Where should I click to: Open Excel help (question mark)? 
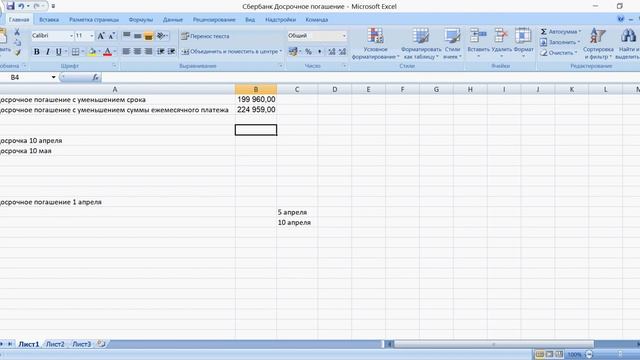[x=621, y=19]
